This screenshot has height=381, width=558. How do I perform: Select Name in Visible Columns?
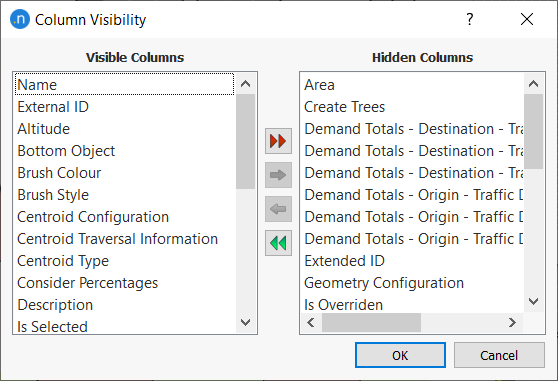125,85
